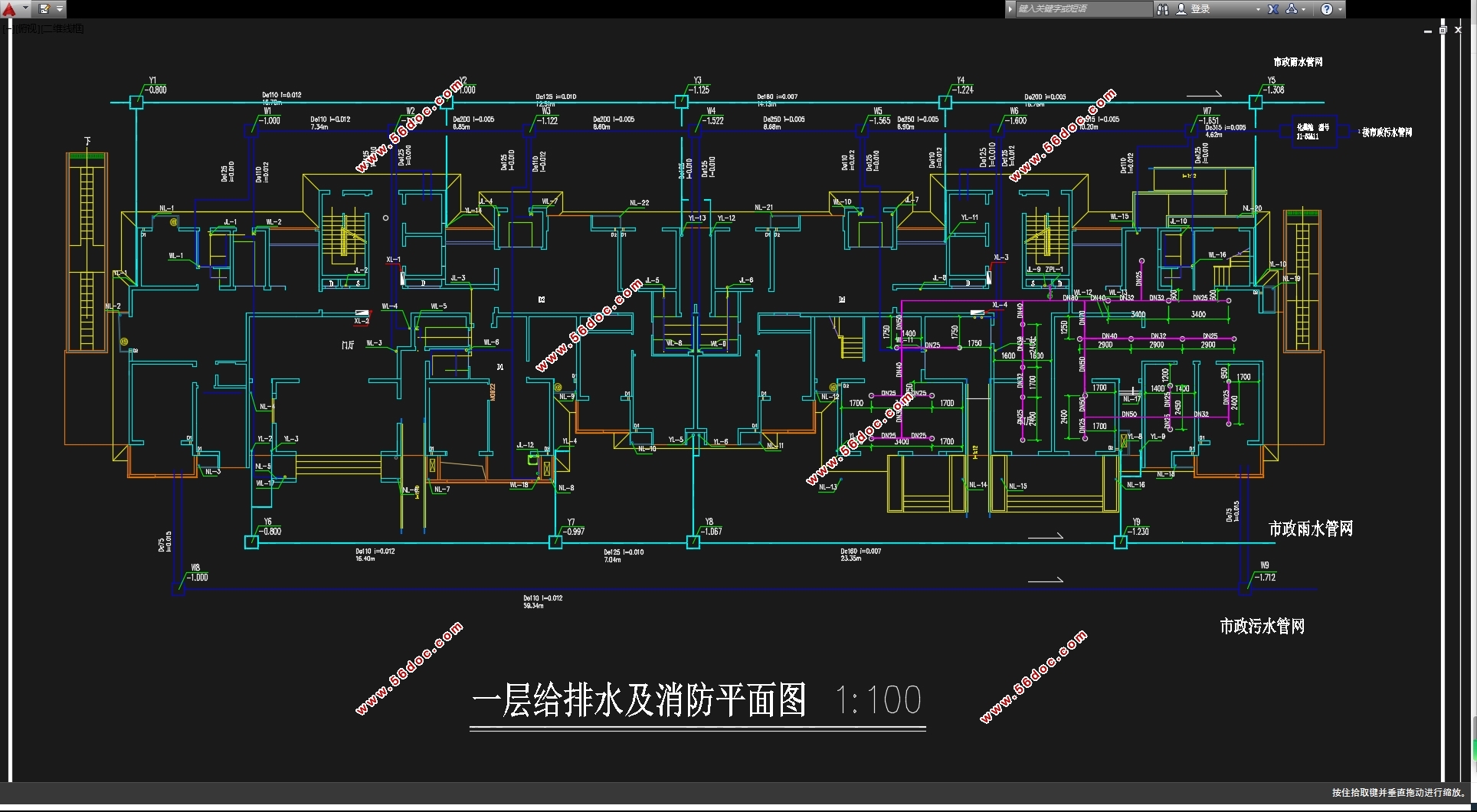Image resolution: width=1477 pixels, height=812 pixels.
Task: Minimize the drawing window
Action: tap(1428, 31)
